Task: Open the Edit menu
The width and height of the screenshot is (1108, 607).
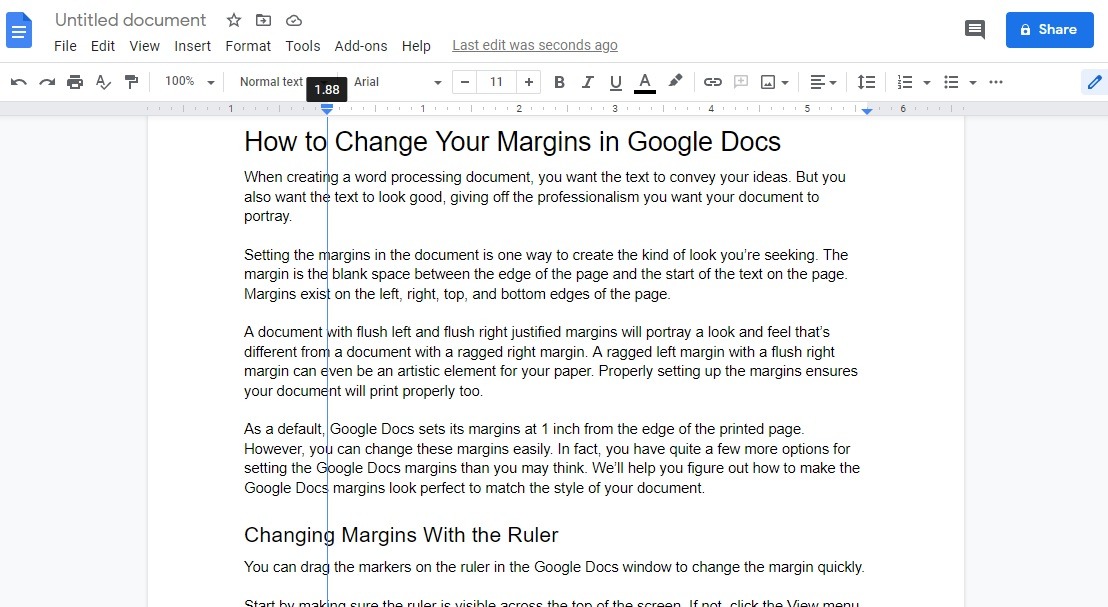Action: pos(102,46)
